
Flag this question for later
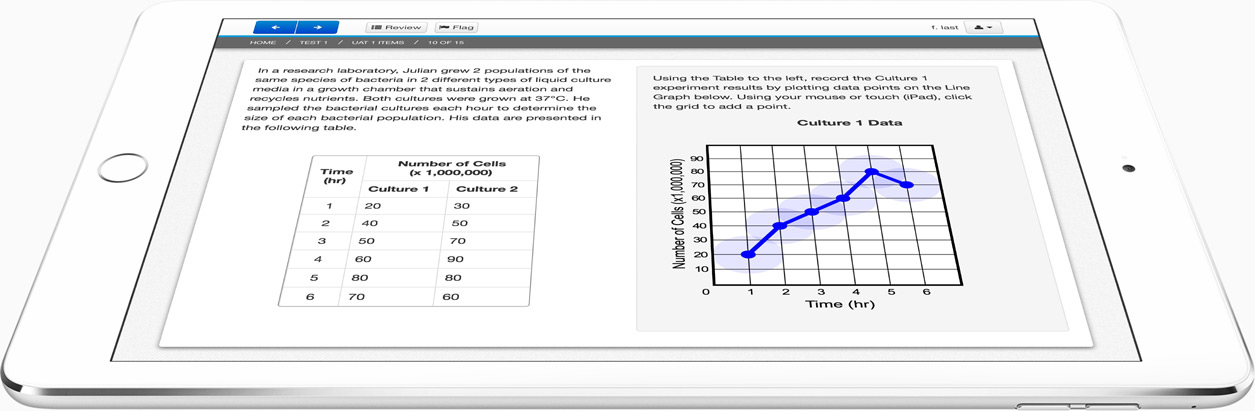(457, 28)
